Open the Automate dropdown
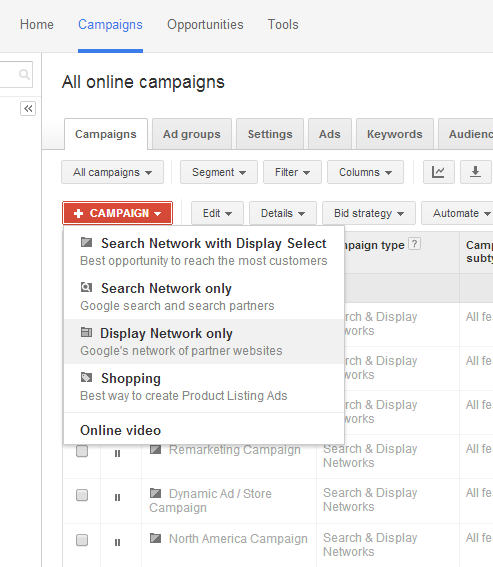 pos(458,213)
